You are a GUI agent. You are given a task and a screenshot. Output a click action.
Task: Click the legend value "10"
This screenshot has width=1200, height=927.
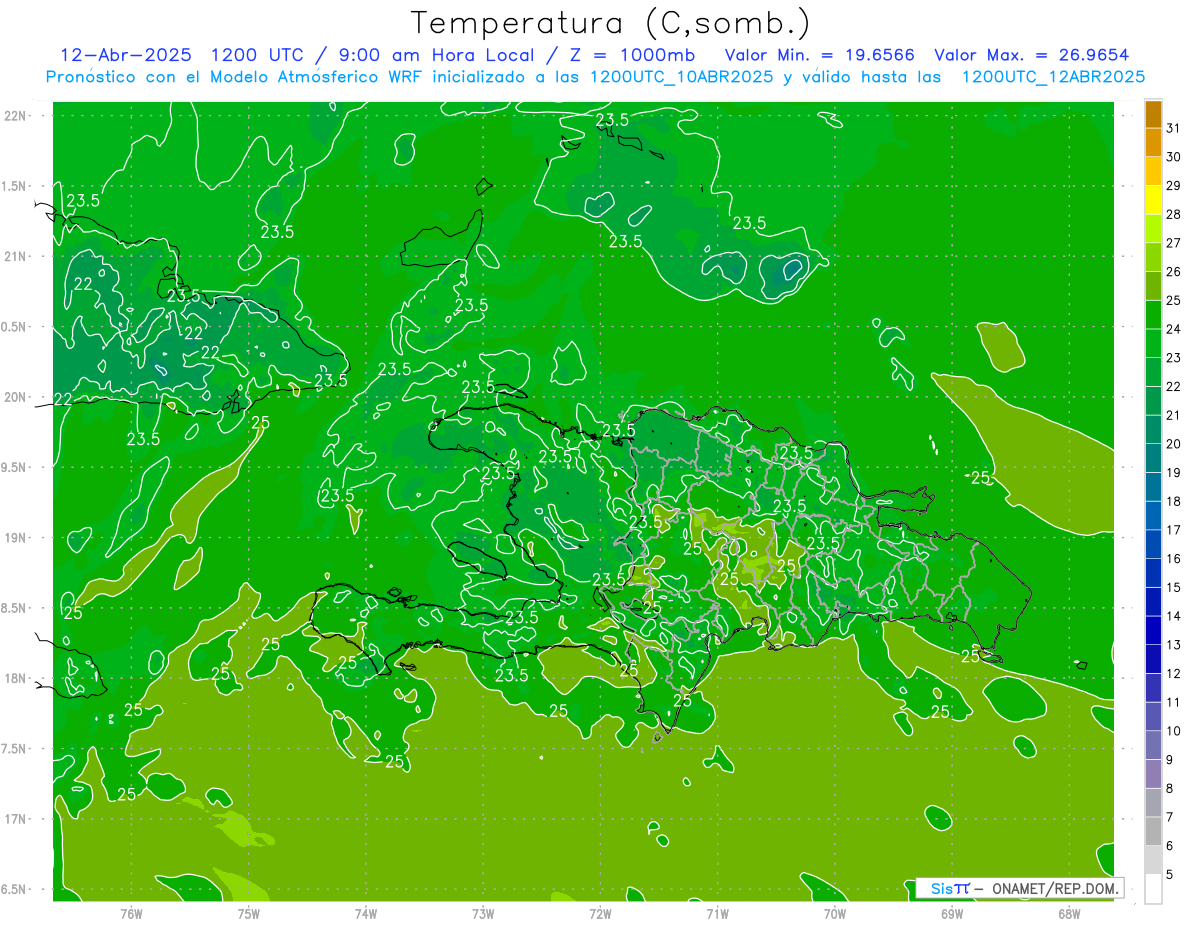coord(1174,731)
